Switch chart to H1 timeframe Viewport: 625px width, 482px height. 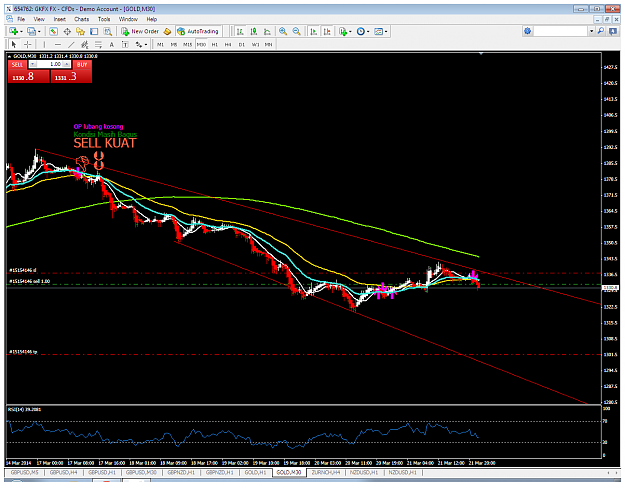215,45
